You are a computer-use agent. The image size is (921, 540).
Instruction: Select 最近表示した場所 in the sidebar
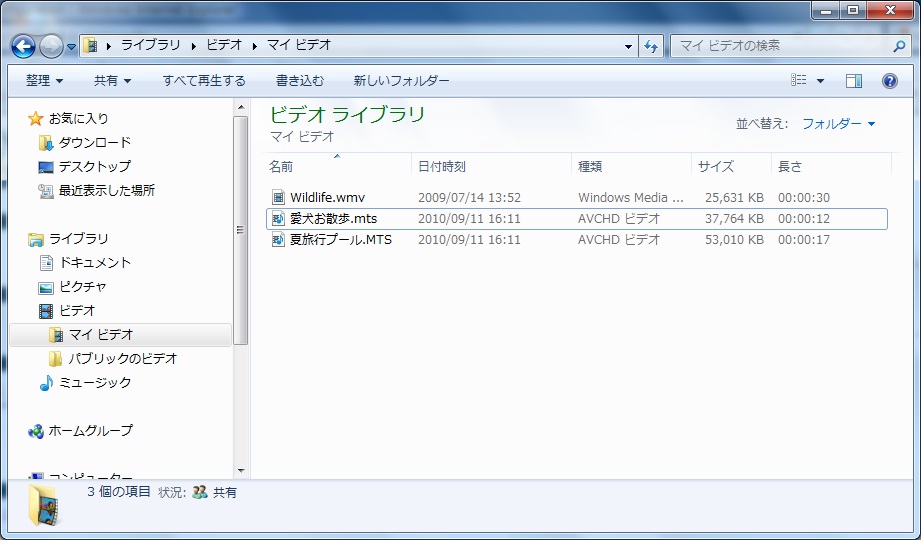tap(106, 190)
